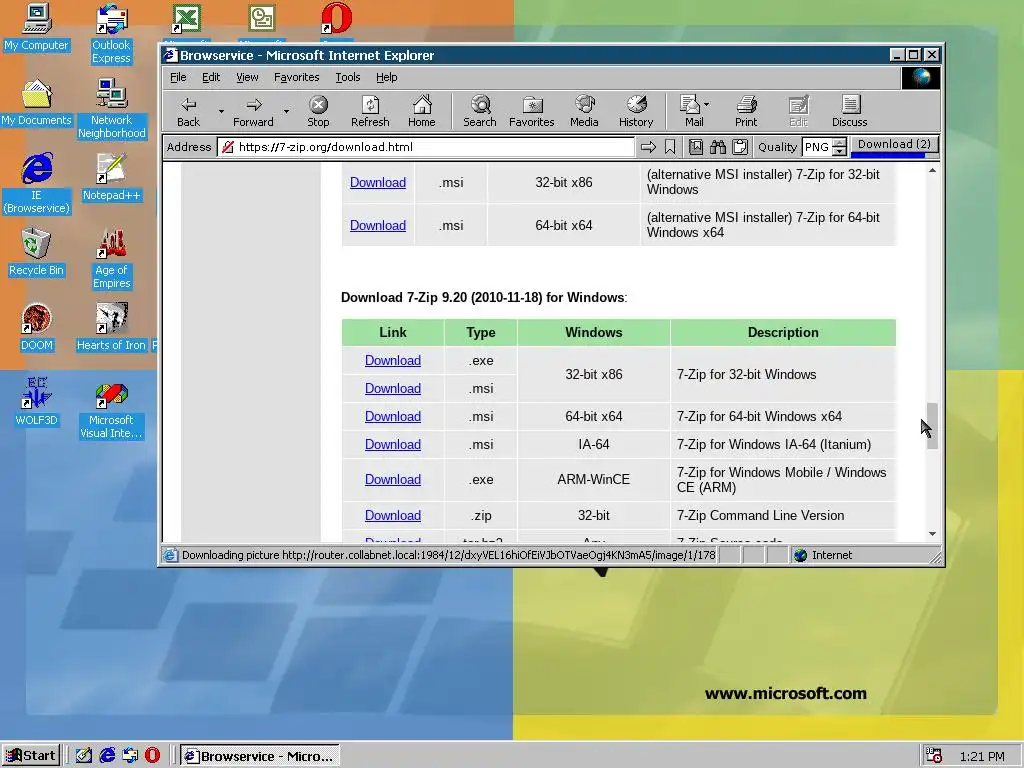Click the Forward navigation button
The image size is (1024, 768).
[253, 112]
